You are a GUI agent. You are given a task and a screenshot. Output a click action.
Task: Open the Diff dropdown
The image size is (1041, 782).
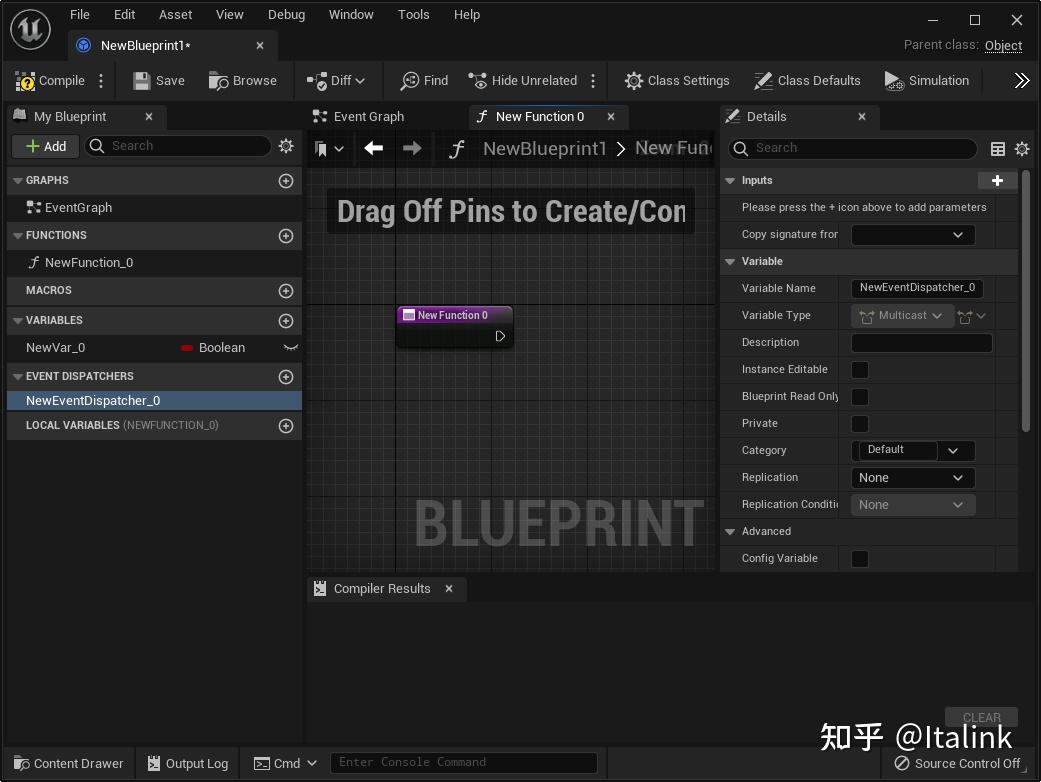click(337, 80)
